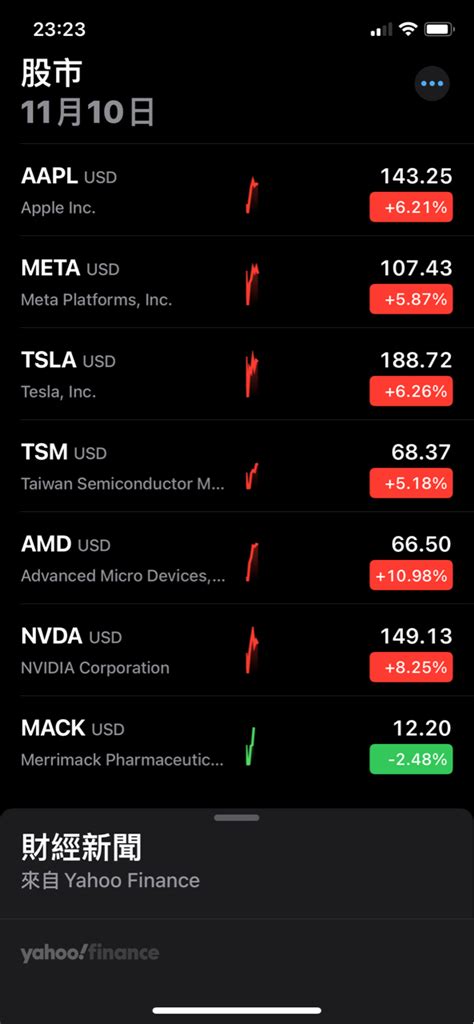
Task: Open the three-dot more options button
Action: coord(432,83)
